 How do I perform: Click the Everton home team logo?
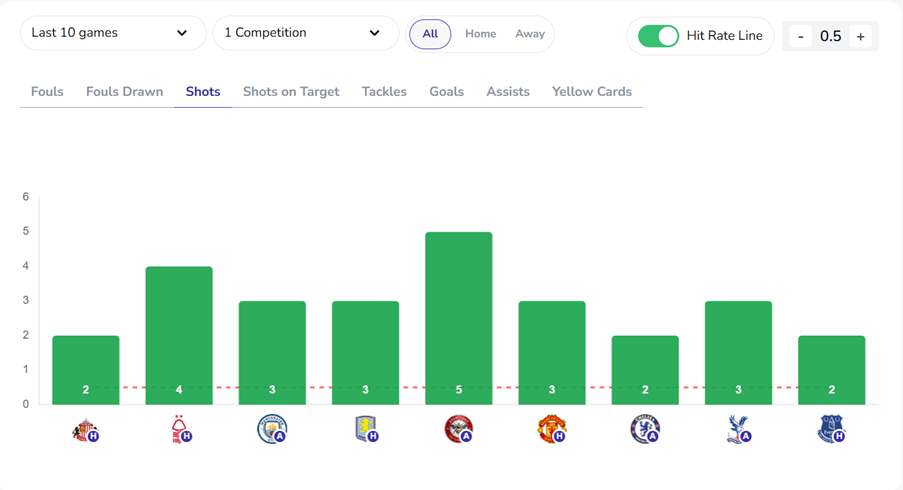[x=831, y=430]
